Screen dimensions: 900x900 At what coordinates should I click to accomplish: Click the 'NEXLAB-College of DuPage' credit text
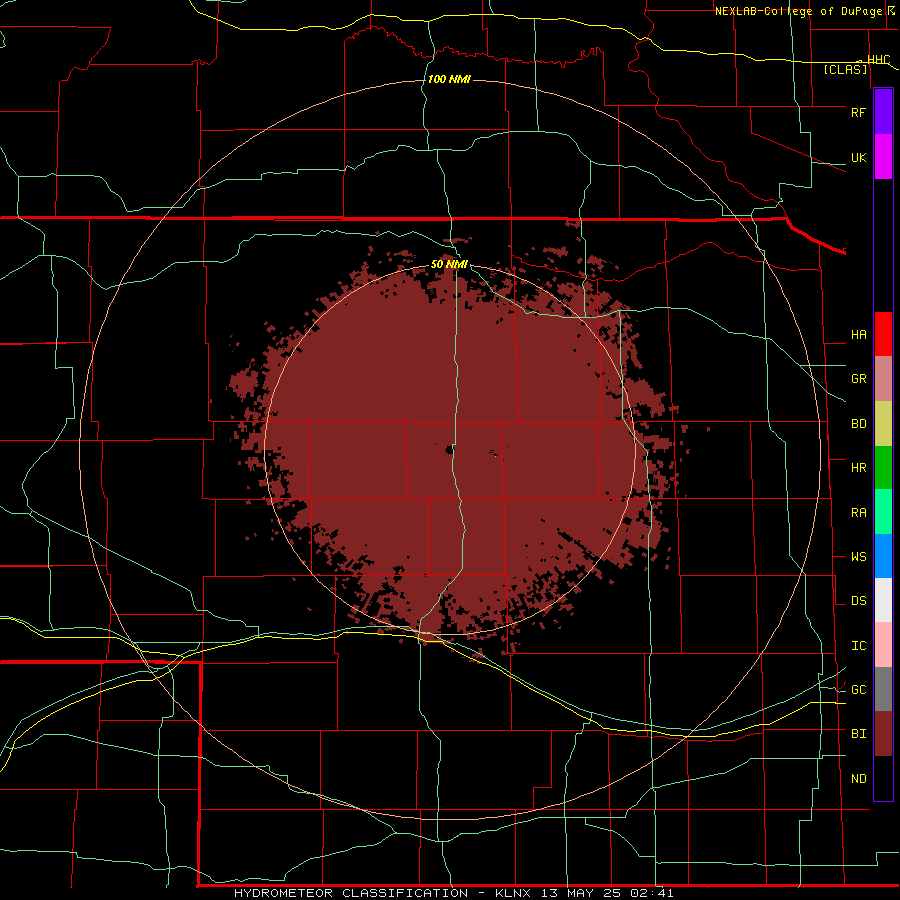click(x=800, y=11)
